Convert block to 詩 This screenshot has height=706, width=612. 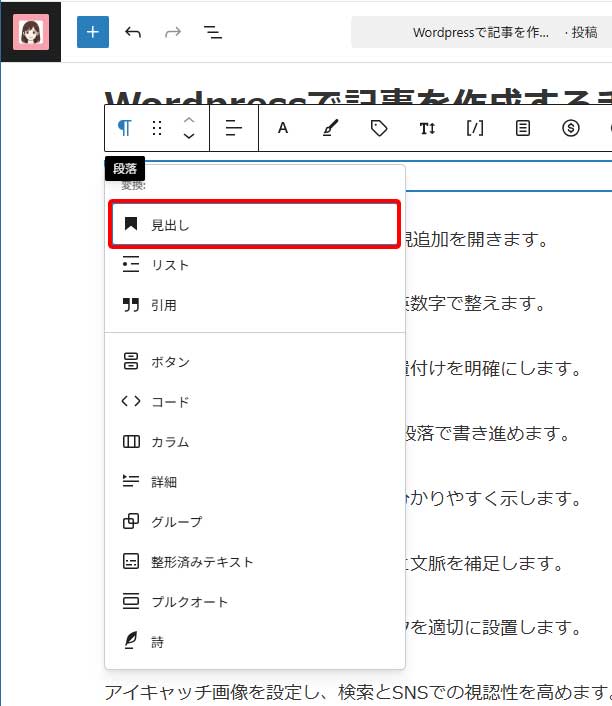point(254,642)
